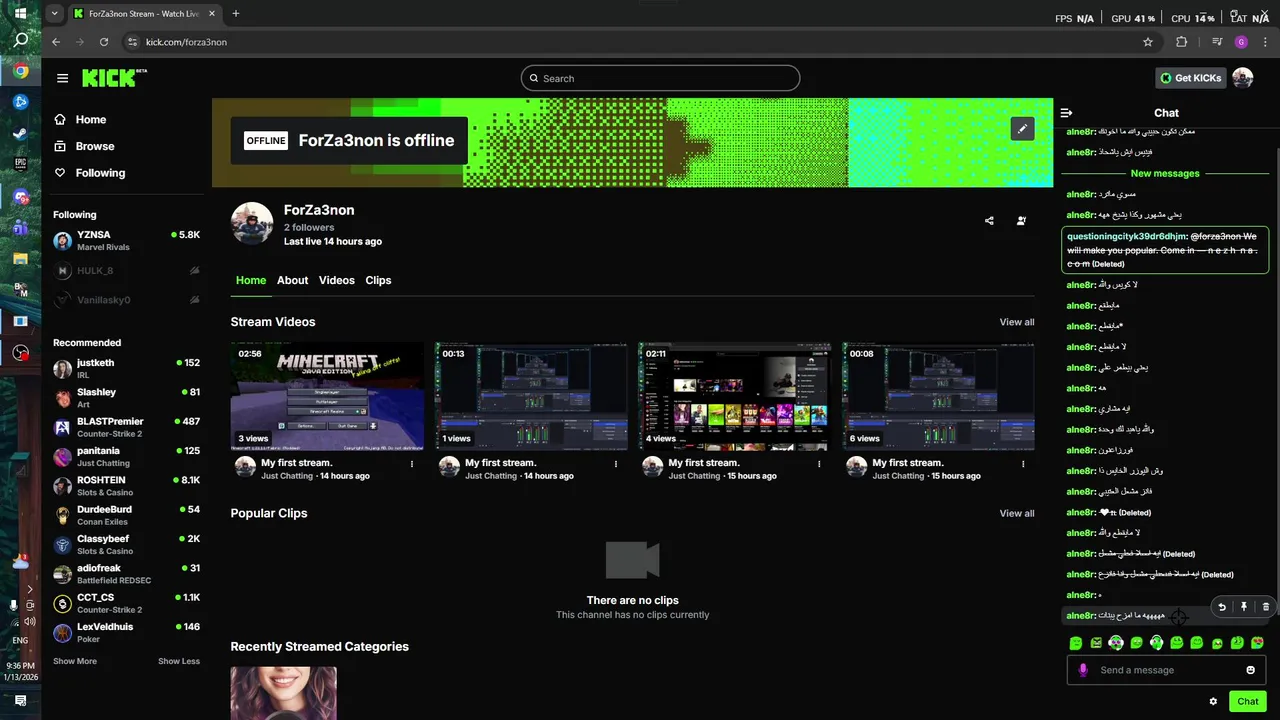Bookmark this page with star icon
The image size is (1280, 720).
point(1148,42)
